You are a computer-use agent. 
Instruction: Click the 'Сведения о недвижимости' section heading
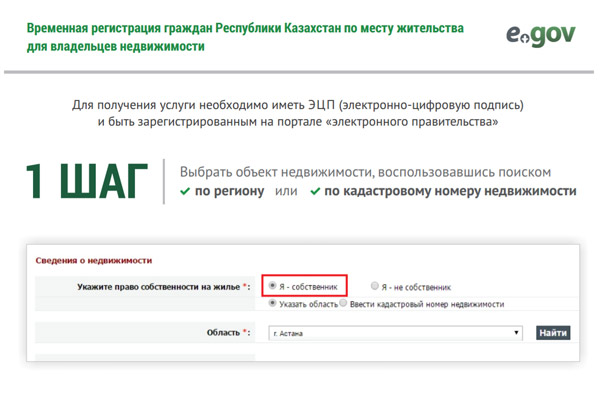(x=94, y=261)
